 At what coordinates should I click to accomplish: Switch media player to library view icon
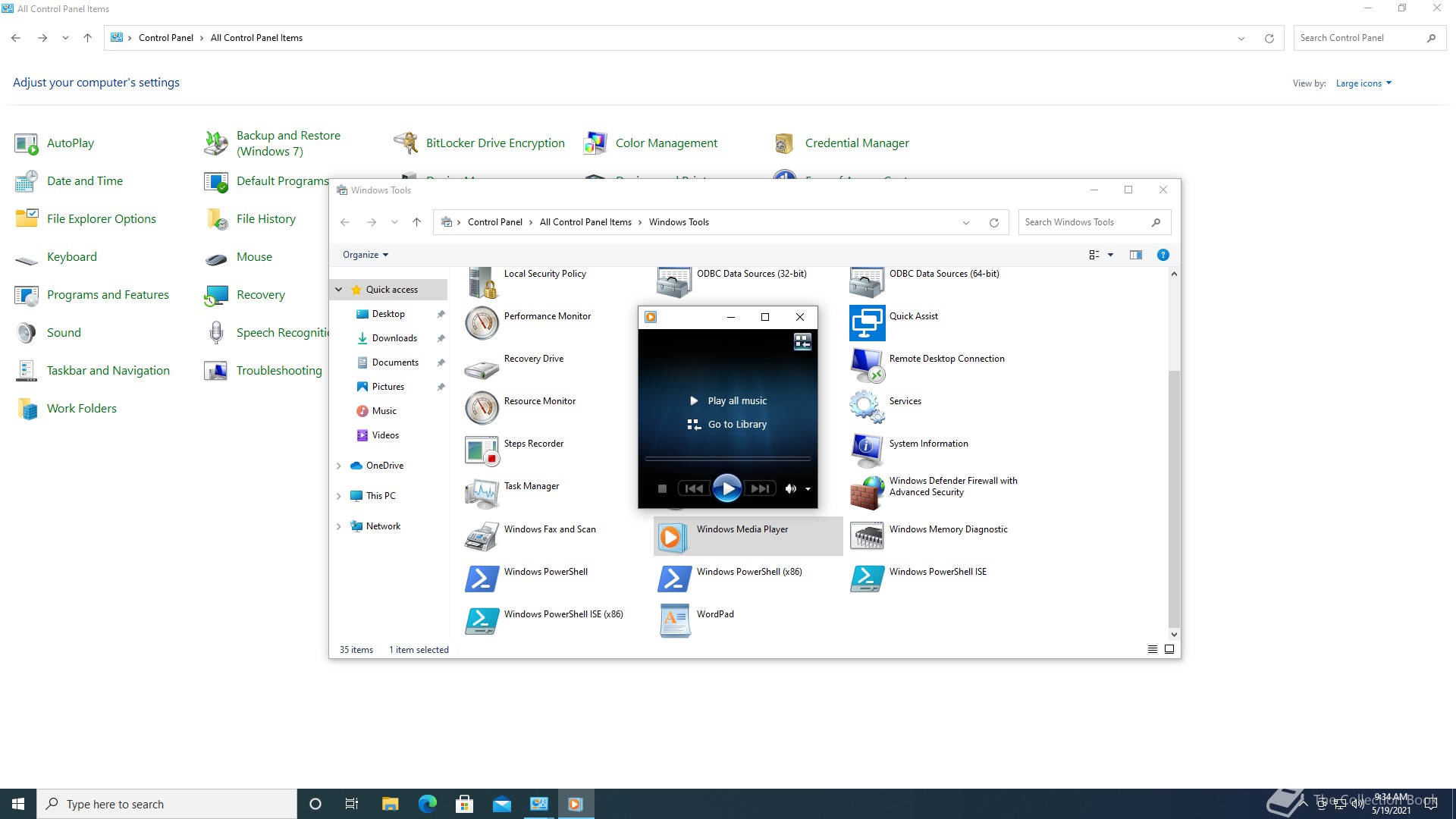(x=802, y=342)
